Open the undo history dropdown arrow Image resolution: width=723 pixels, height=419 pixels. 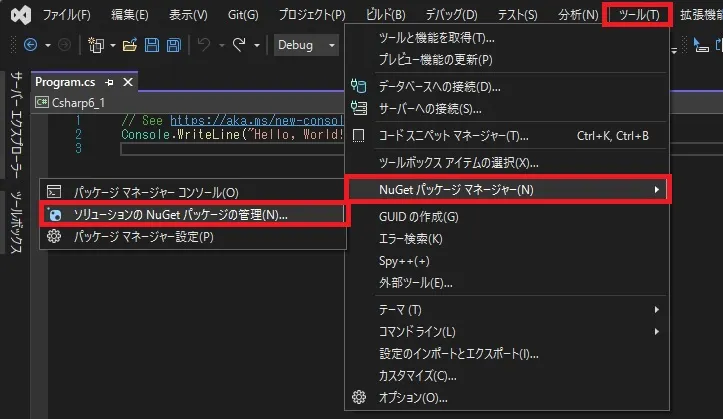(x=222, y=45)
